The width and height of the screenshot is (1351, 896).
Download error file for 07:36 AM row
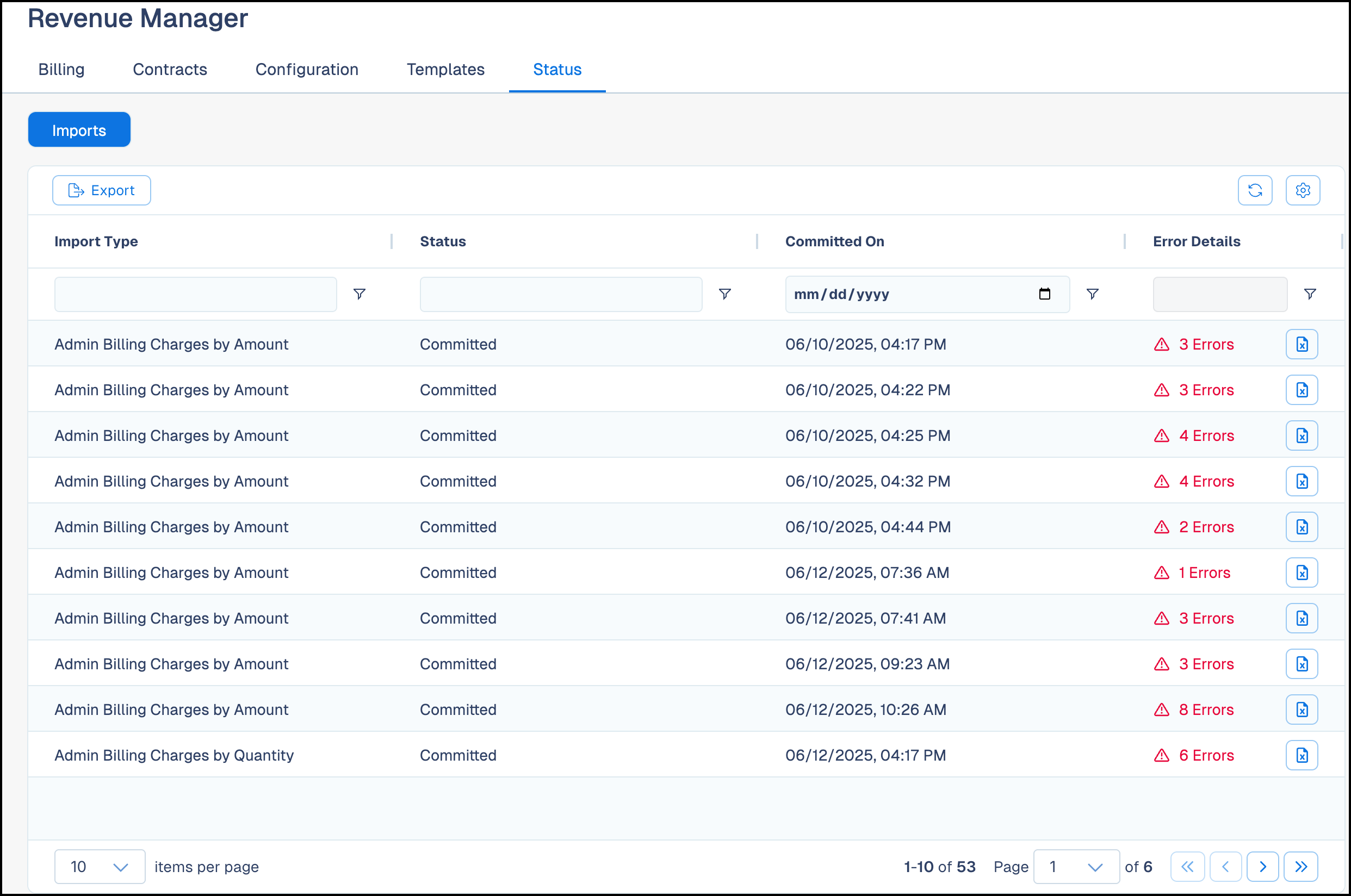tap(1302, 573)
